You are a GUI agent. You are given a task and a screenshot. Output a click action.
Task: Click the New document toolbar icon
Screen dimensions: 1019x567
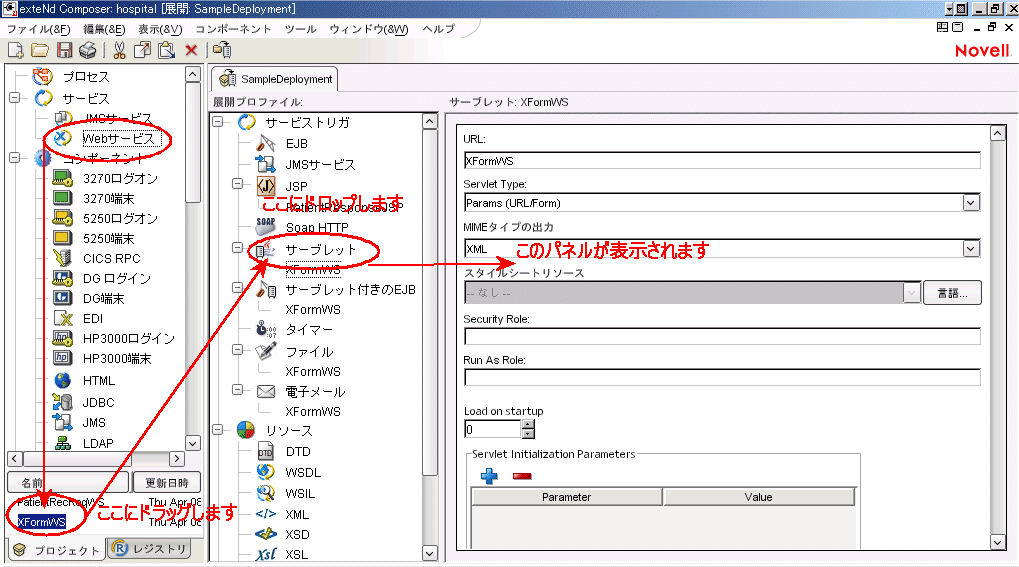16,50
